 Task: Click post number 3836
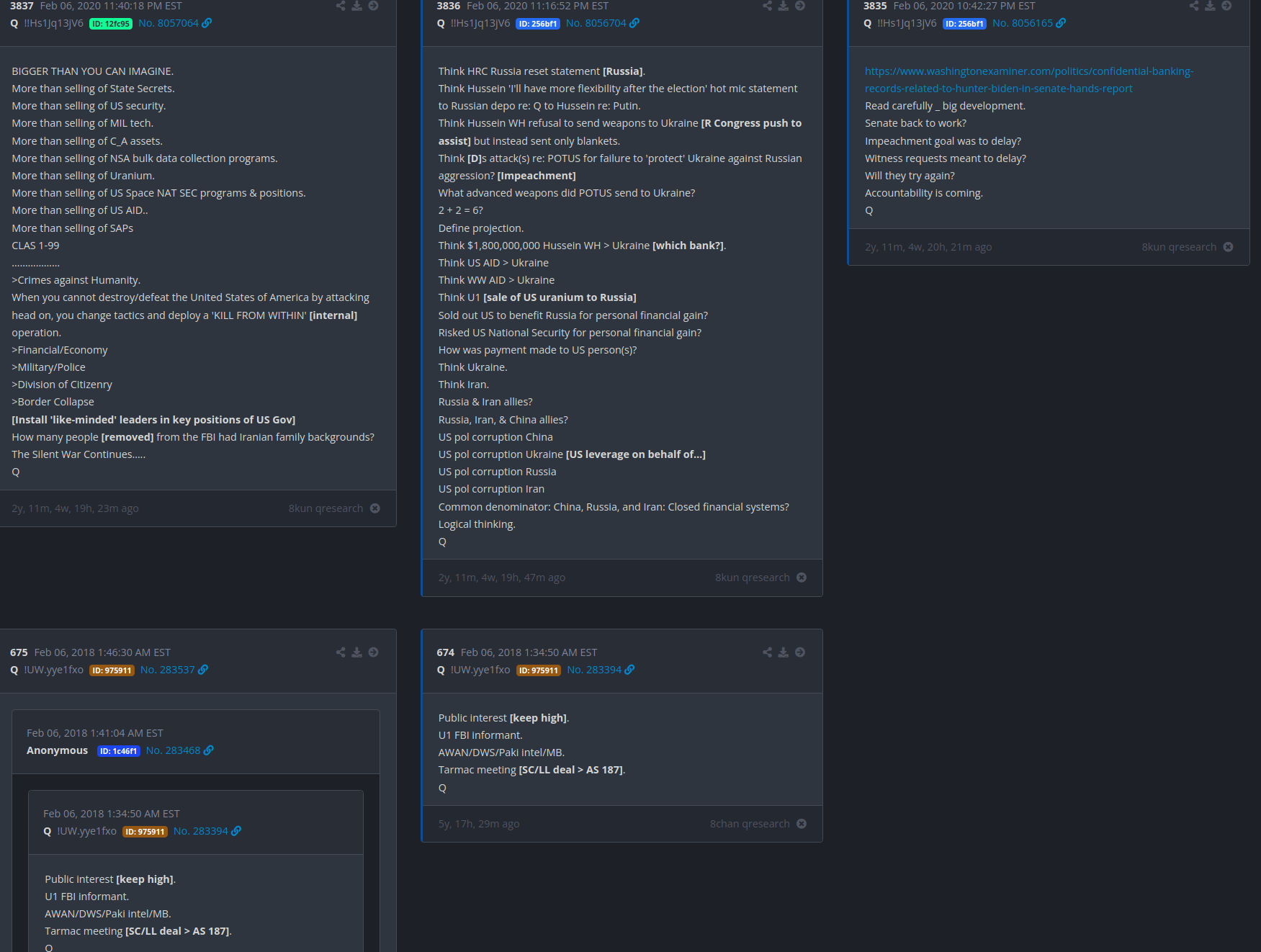click(449, 6)
